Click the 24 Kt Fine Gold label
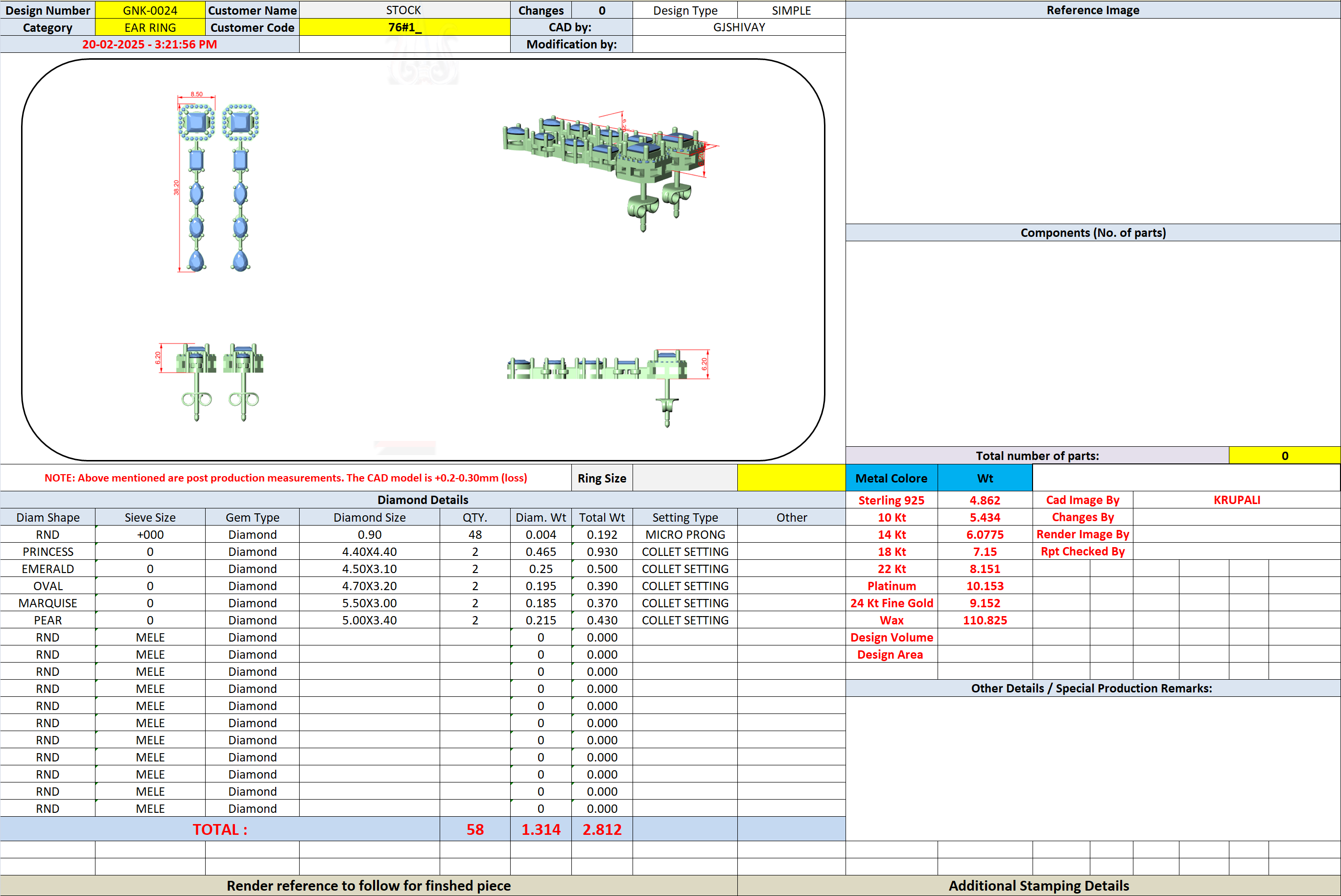Image resolution: width=1341 pixels, height=896 pixels. coord(891,603)
